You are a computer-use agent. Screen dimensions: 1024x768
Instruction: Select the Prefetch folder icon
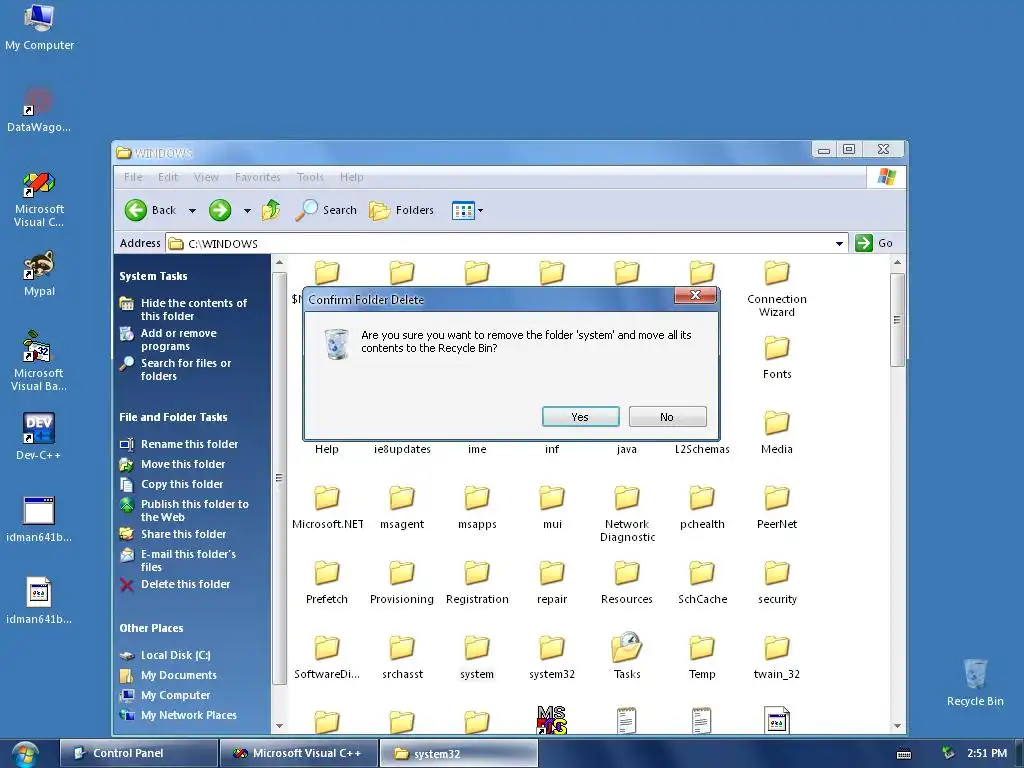point(327,573)
